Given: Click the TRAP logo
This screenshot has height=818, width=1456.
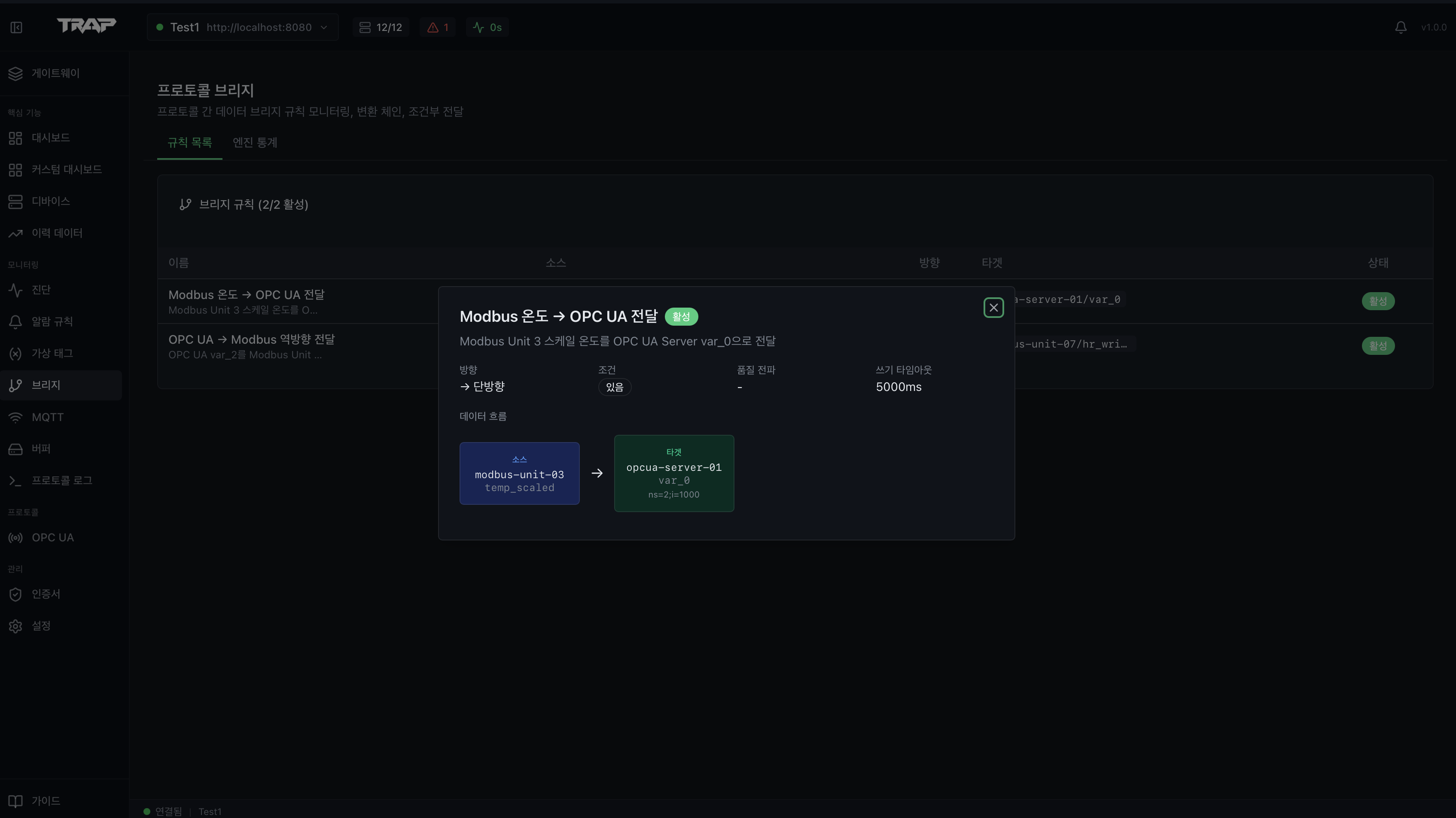Looking at the screenshot, I should click(x=86, y=25).
